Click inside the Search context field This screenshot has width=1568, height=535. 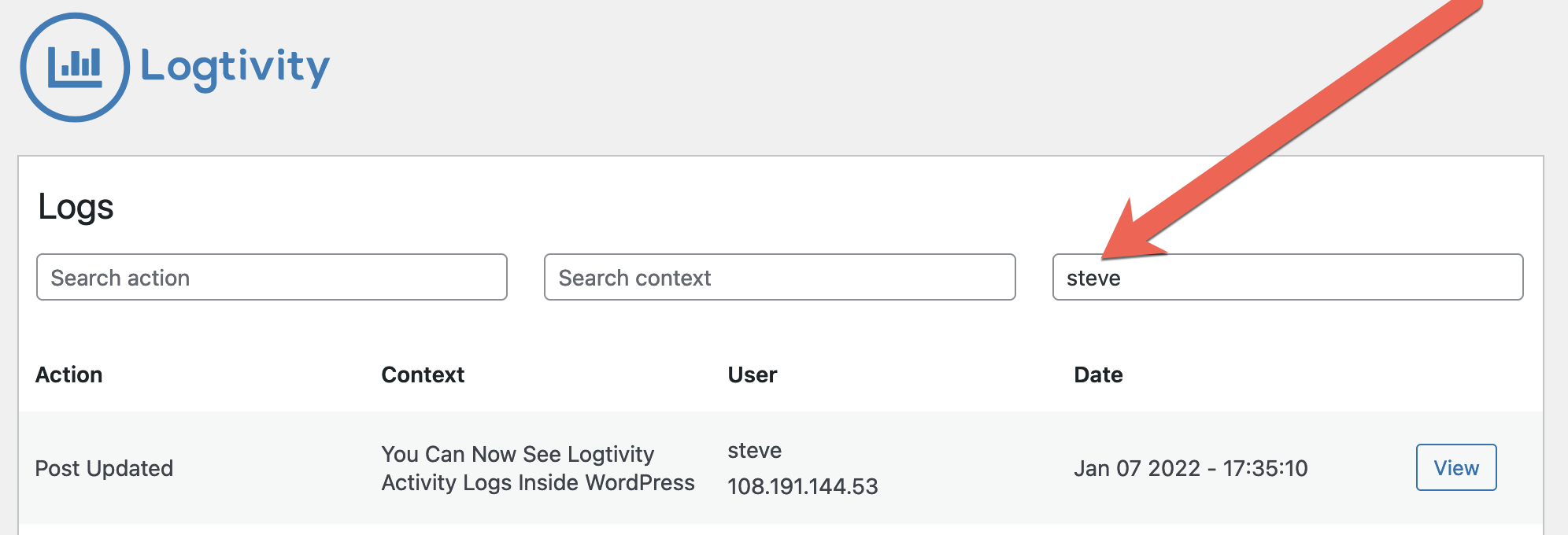point(779,277)
